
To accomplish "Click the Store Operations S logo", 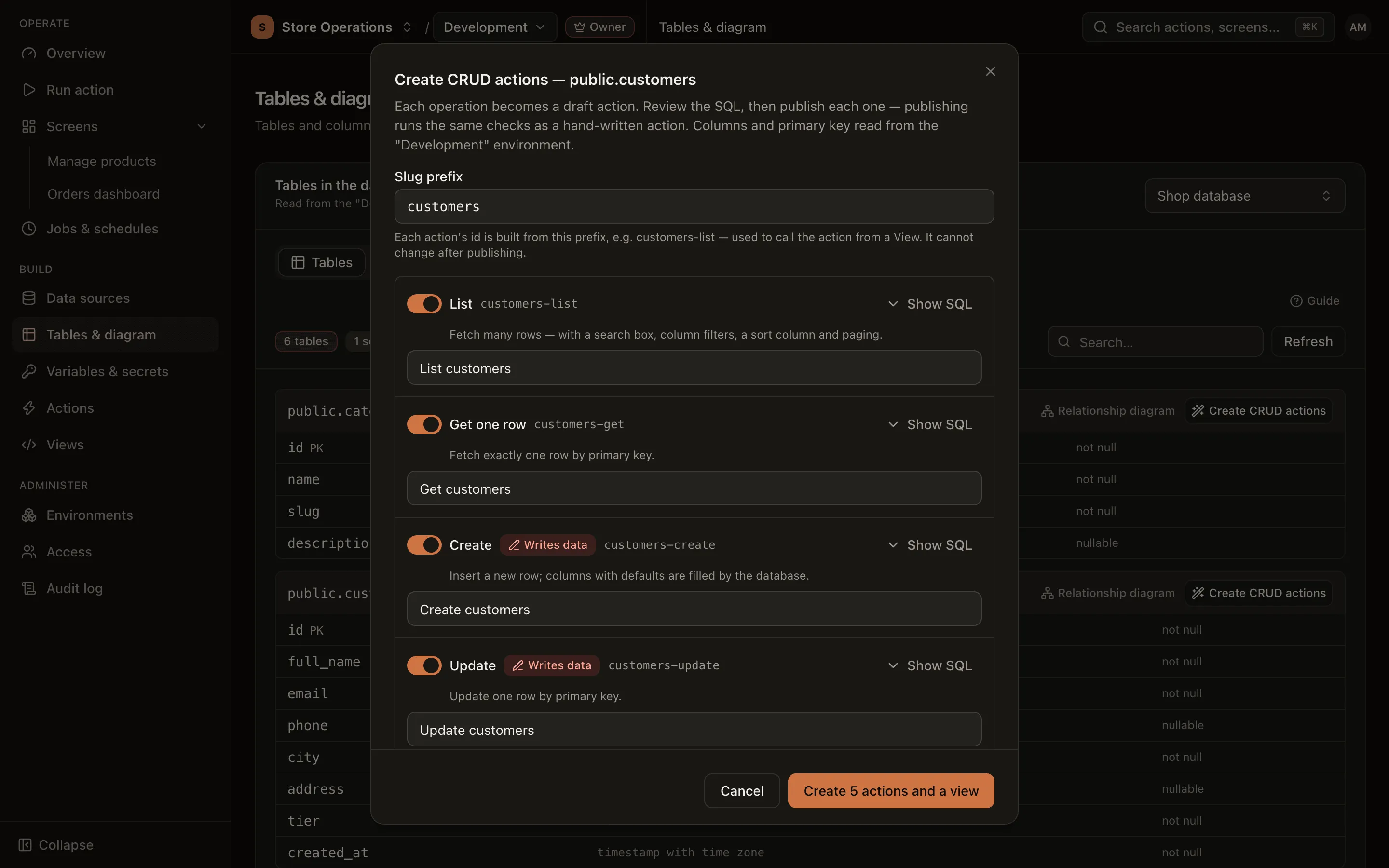I will (262, 27).
